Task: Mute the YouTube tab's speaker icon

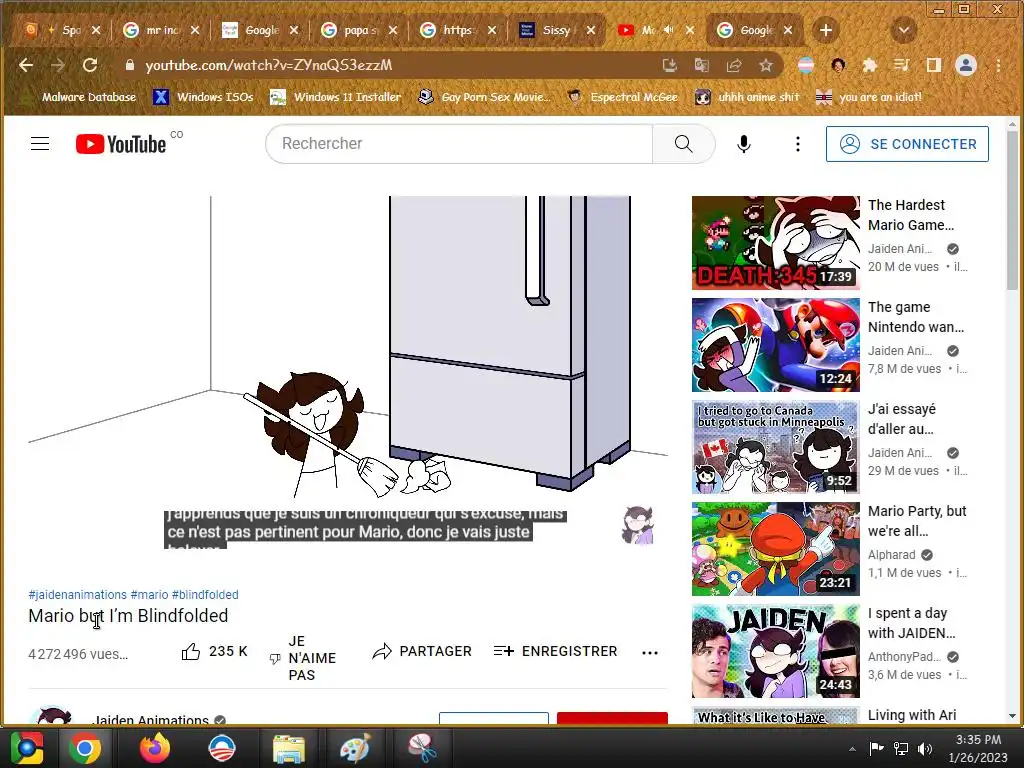Action: [x=669, y=30]
